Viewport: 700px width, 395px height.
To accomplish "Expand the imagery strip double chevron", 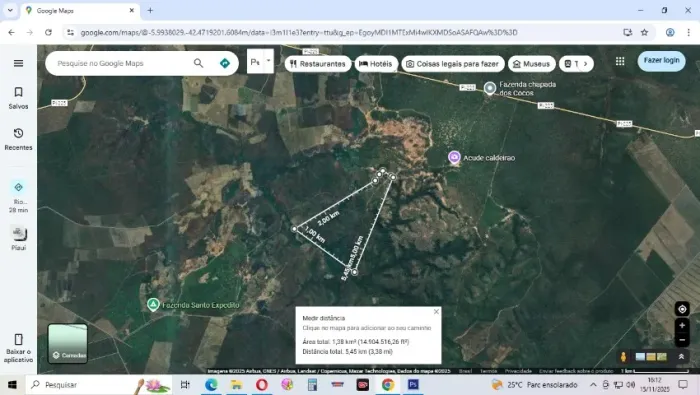I will 681,357.
